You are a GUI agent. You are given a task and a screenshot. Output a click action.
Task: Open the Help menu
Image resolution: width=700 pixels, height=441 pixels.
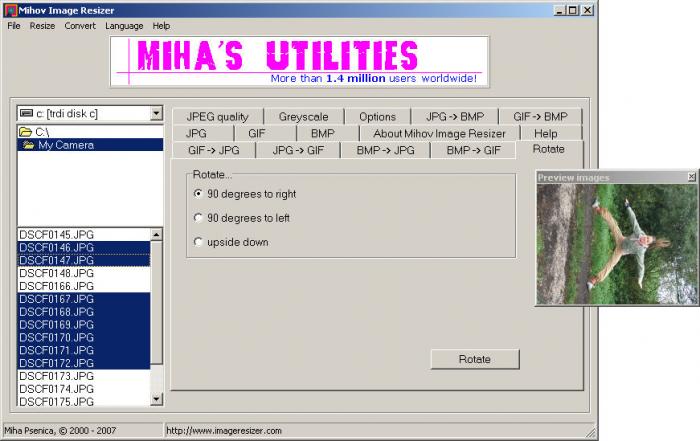(x=161, y=26)
